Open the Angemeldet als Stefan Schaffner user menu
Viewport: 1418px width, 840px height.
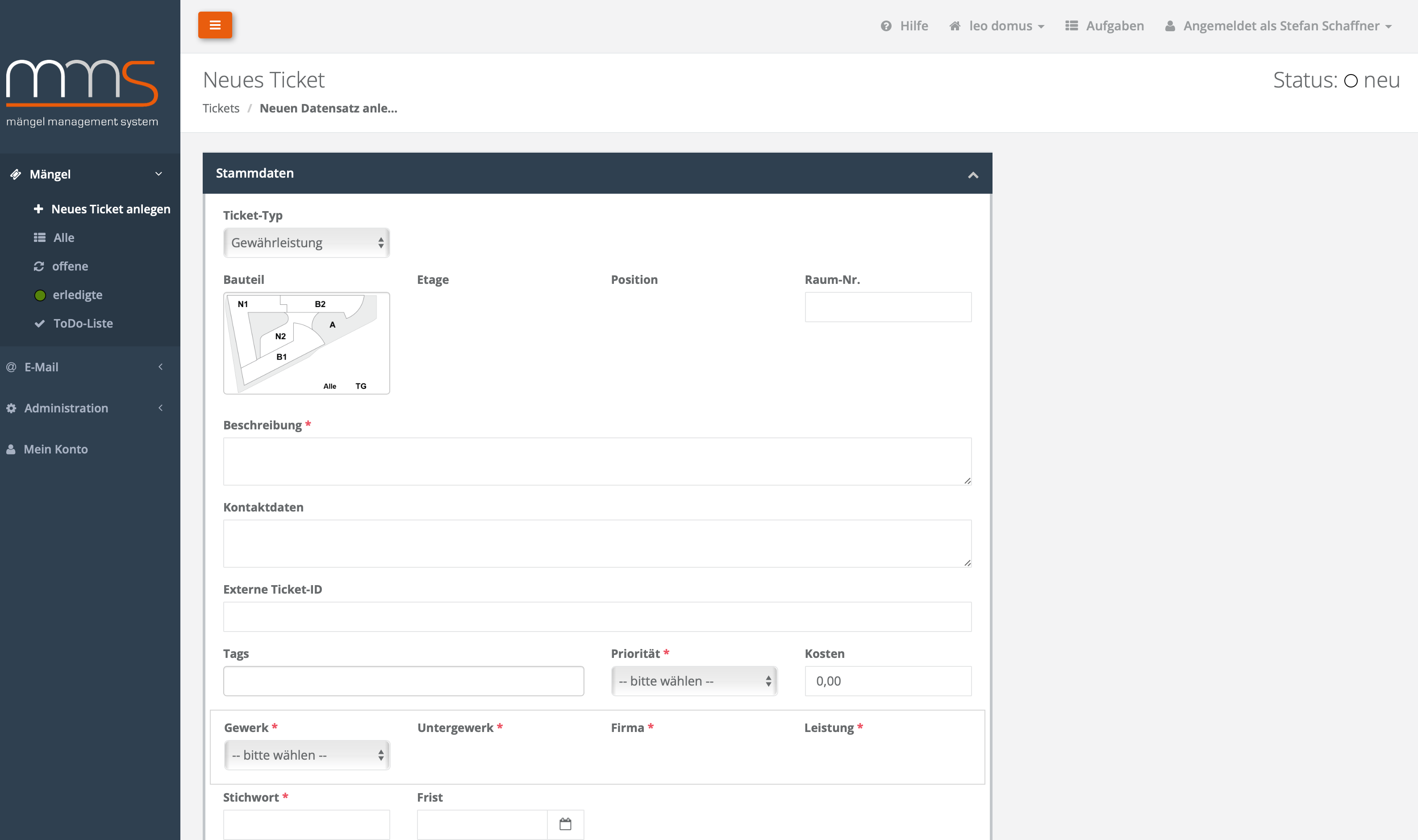point(1278,26)
